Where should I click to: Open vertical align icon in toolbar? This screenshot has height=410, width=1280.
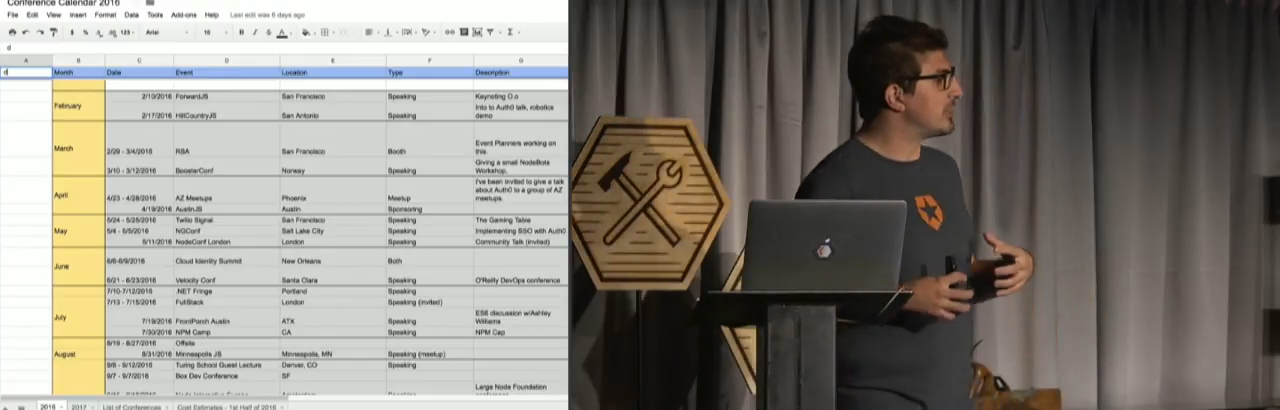coord(387,33)
